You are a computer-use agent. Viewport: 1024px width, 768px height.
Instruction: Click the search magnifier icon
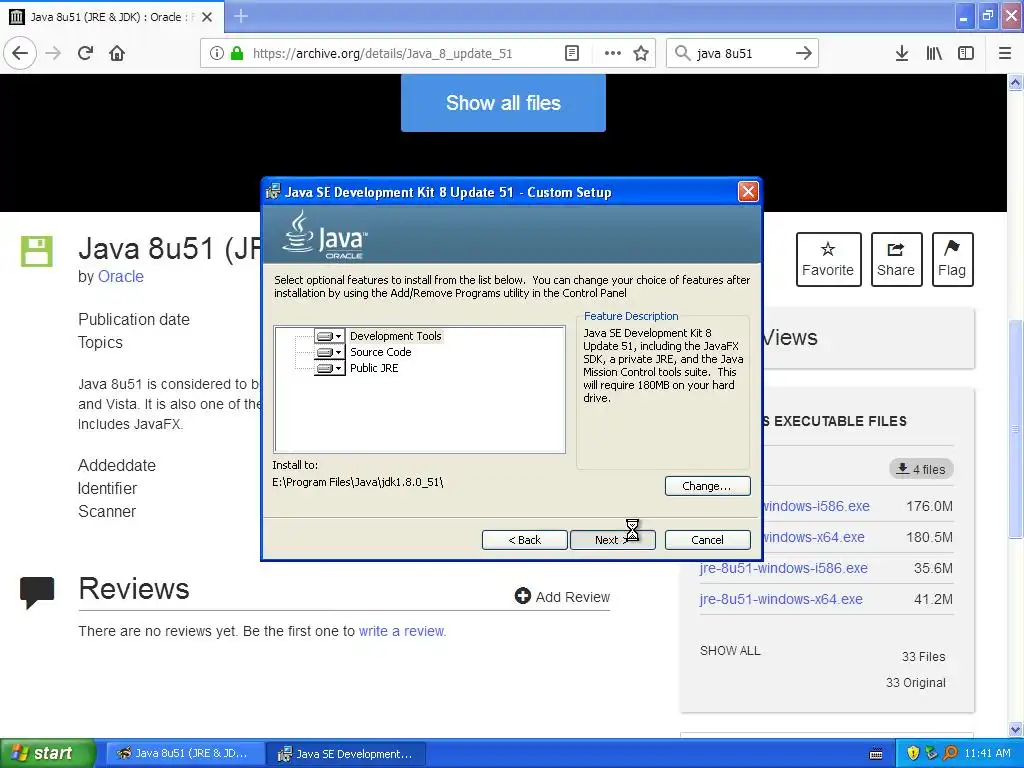tap(682, 53)
